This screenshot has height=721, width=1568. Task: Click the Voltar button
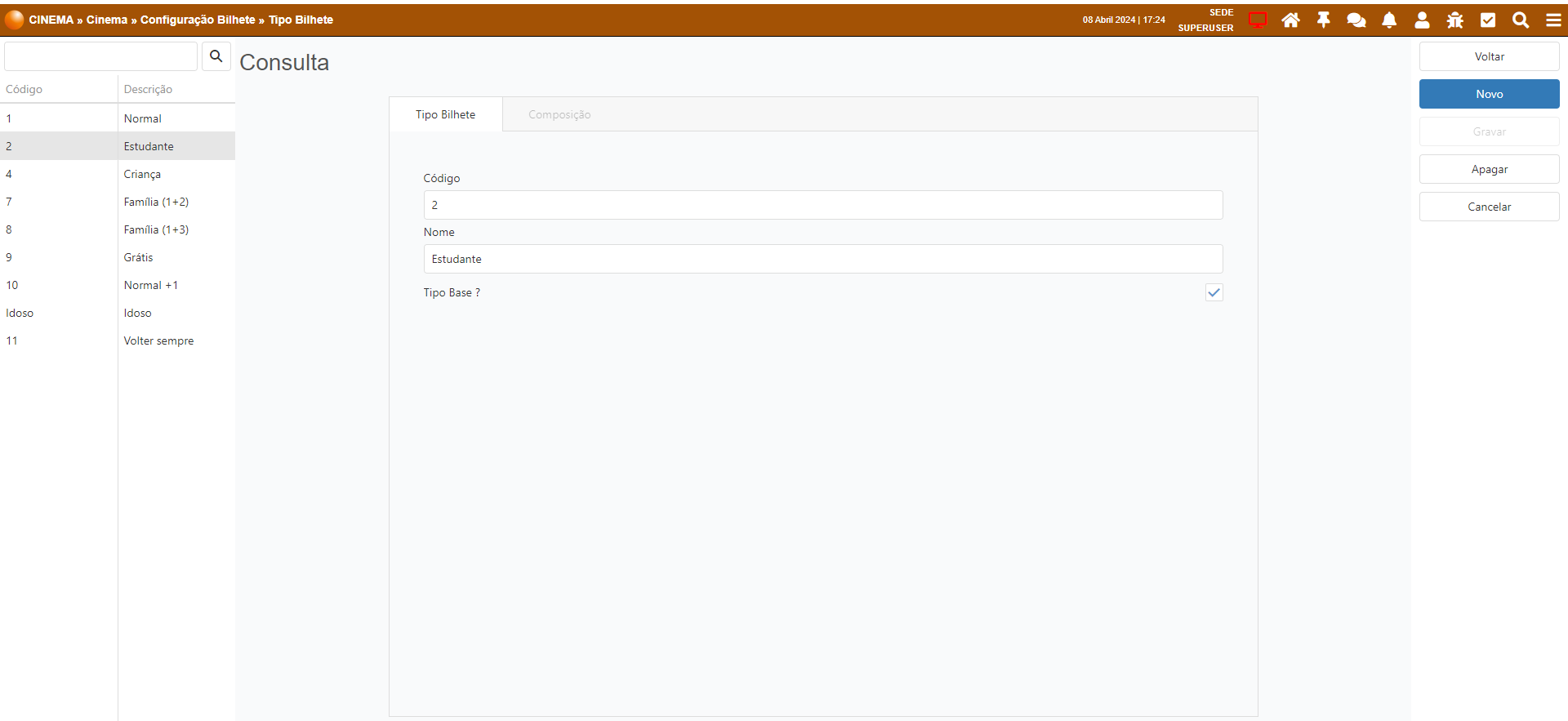tap(1490, 56)
